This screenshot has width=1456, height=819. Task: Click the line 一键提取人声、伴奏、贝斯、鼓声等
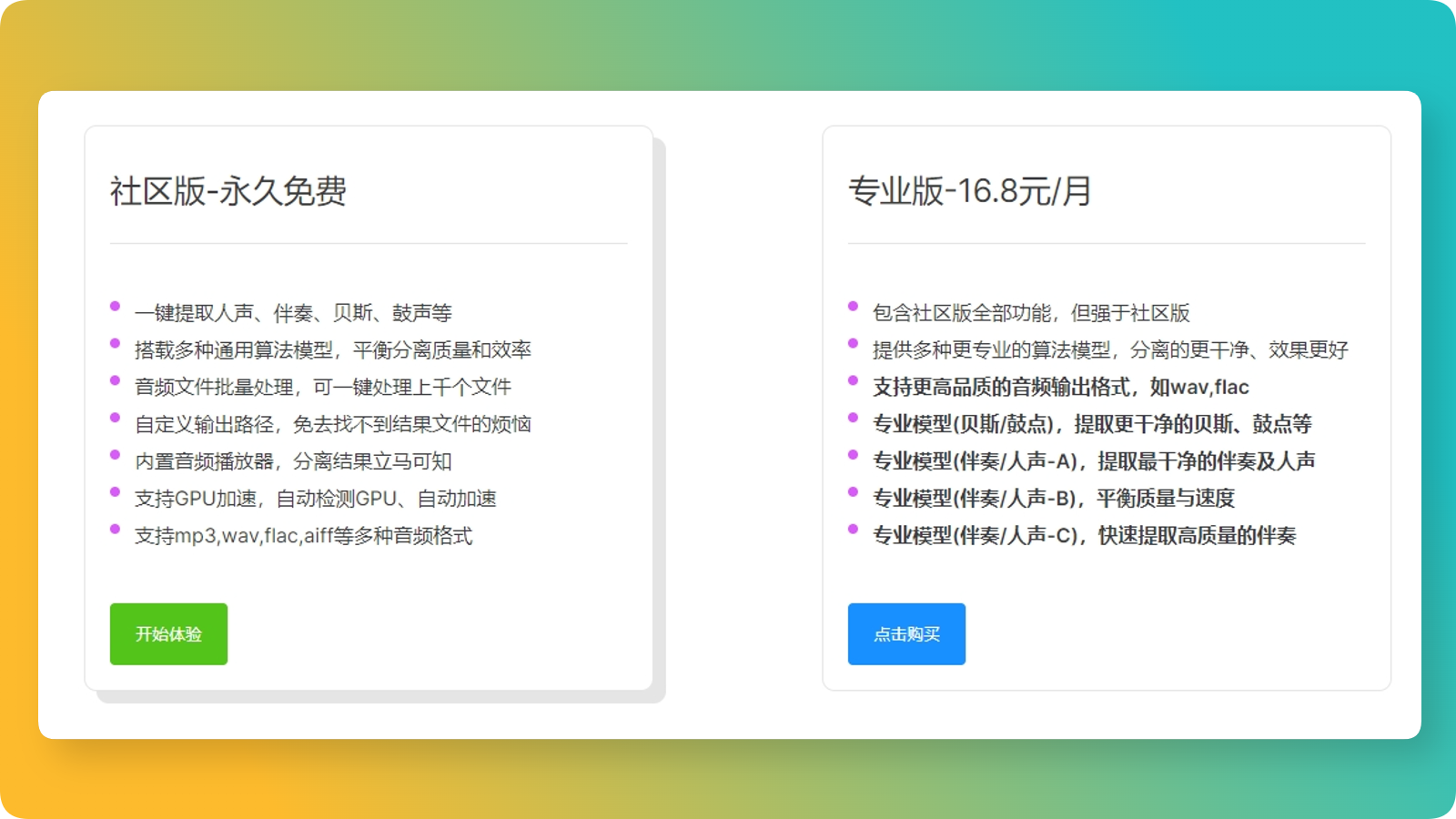click(293, 313)
